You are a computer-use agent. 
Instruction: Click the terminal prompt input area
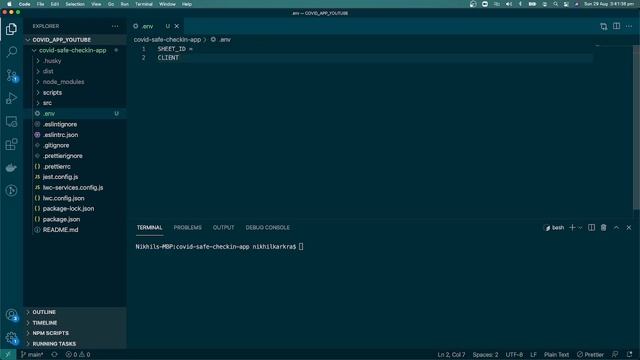coord(301,247)
